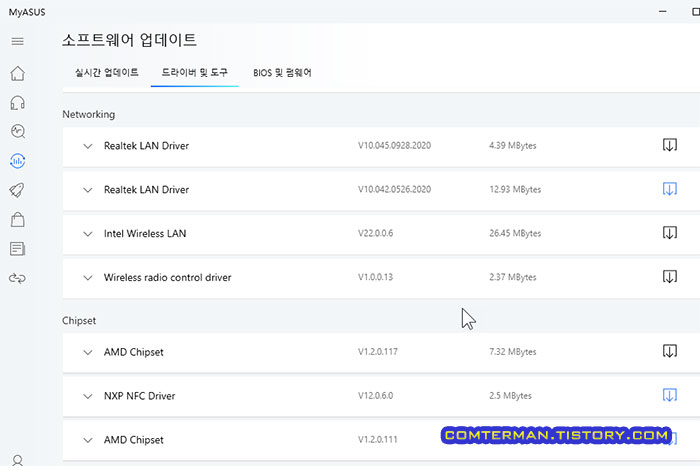
Task: Click version V10.042.0526.2020
Action: [394, 189]
